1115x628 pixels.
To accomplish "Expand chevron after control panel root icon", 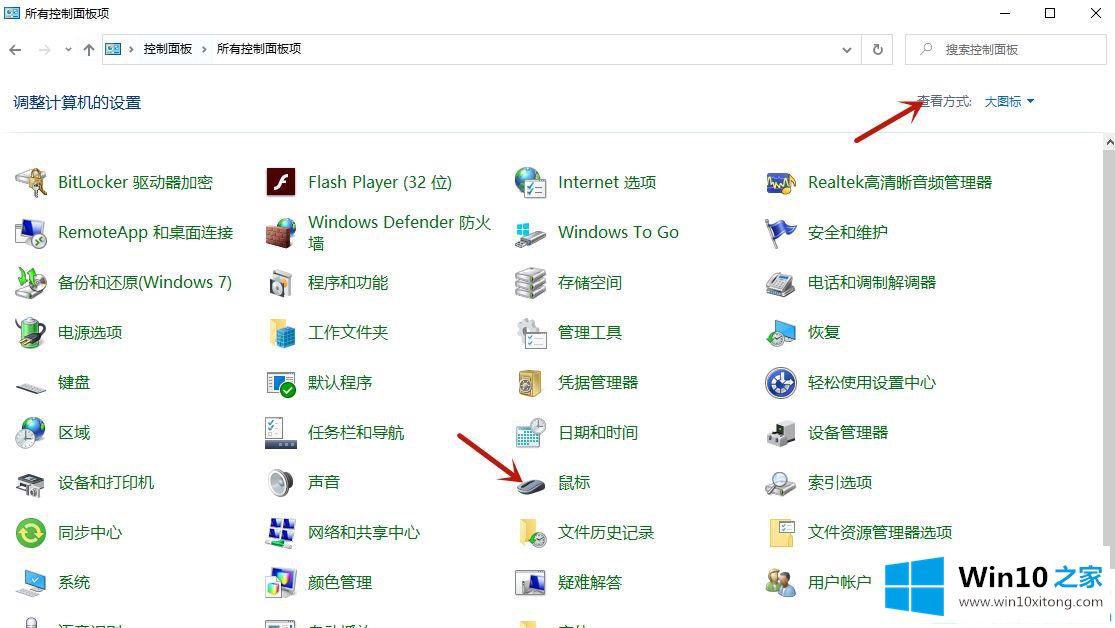I will click(x=131, y=49).
